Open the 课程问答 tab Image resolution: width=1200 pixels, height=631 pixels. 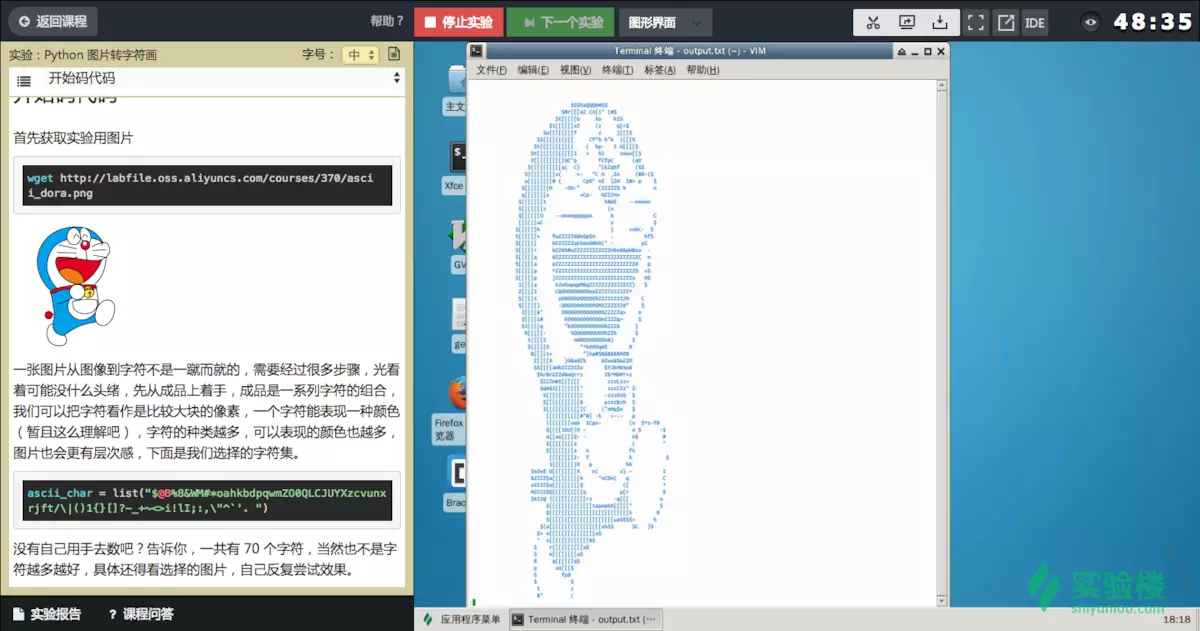coord(140,614)
